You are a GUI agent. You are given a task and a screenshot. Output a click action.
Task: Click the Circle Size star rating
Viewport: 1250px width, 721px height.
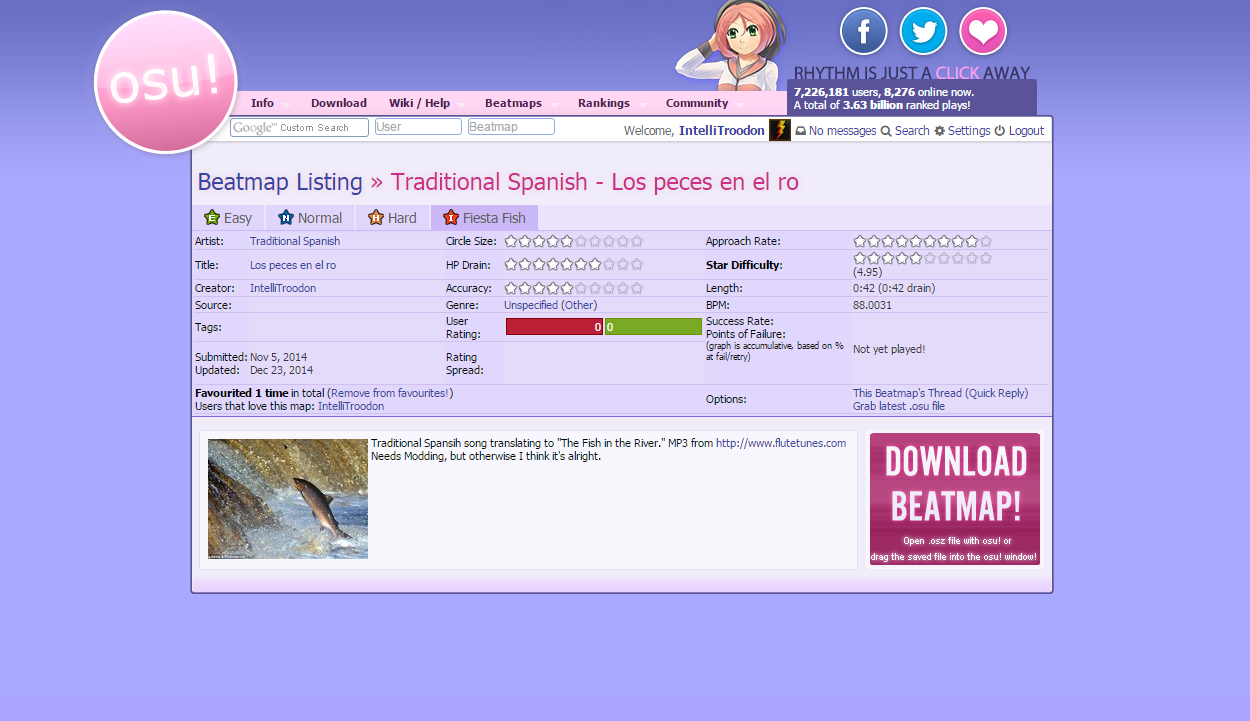click(x=574, y=241)
